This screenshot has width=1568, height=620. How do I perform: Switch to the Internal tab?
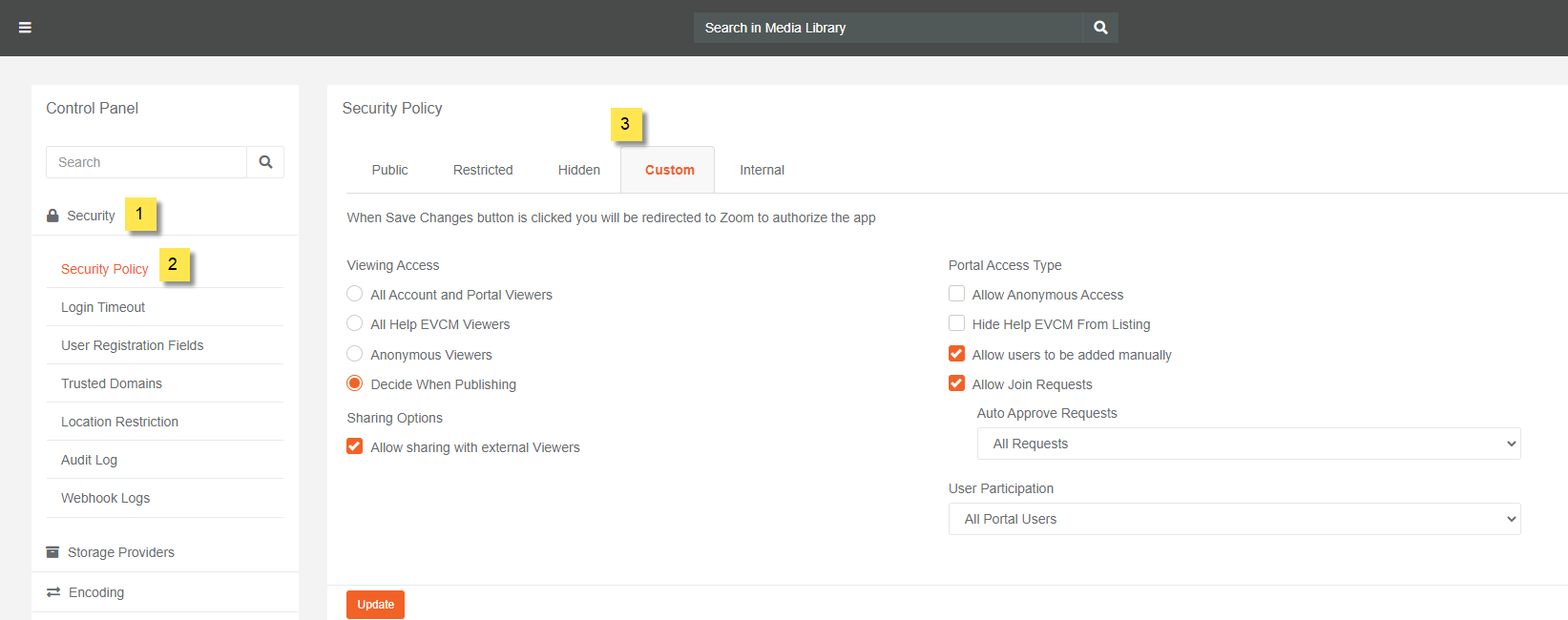tap(762, 170)
